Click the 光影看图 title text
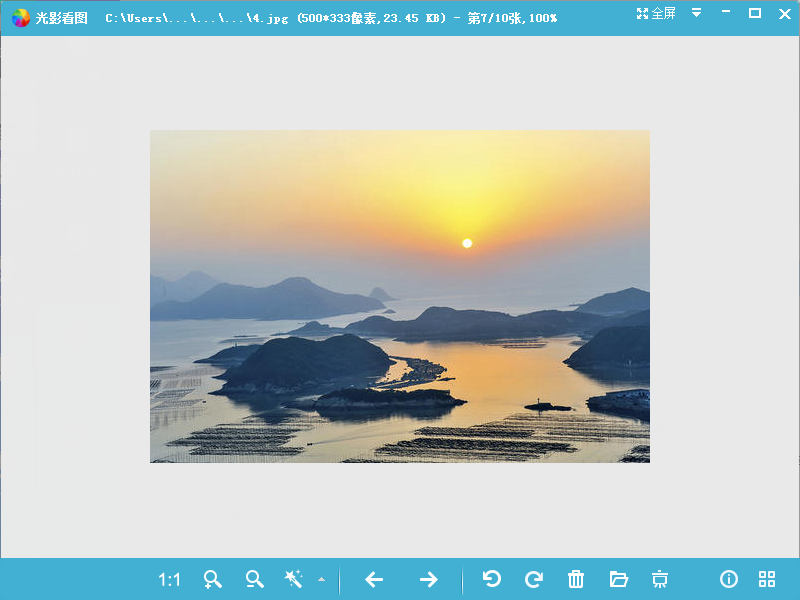The height and width of the screenshot is (600, 800). 61,18
